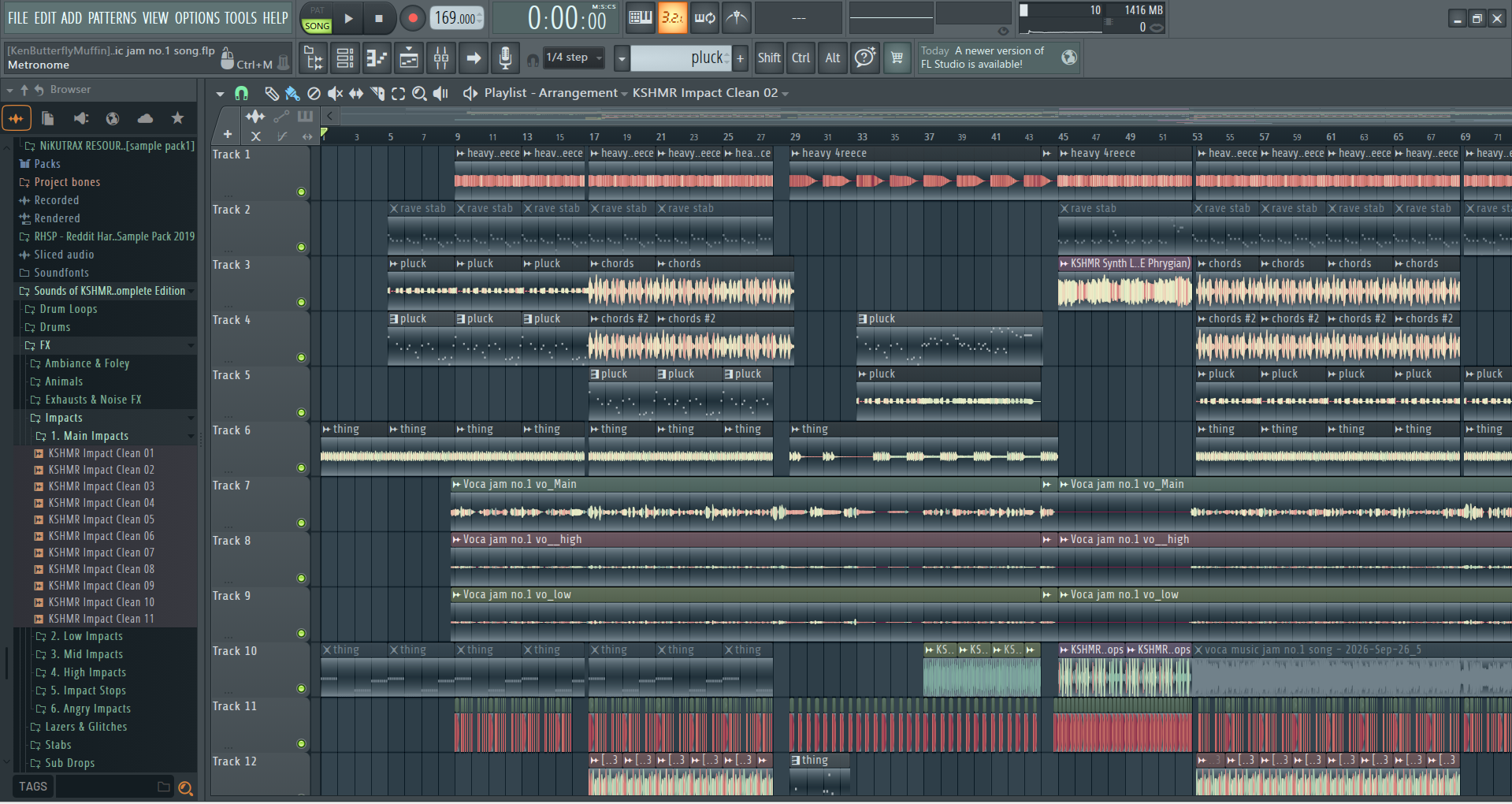
Task: Switch the PAT/SONG mode toggle
Action: (x=317, y=18)
